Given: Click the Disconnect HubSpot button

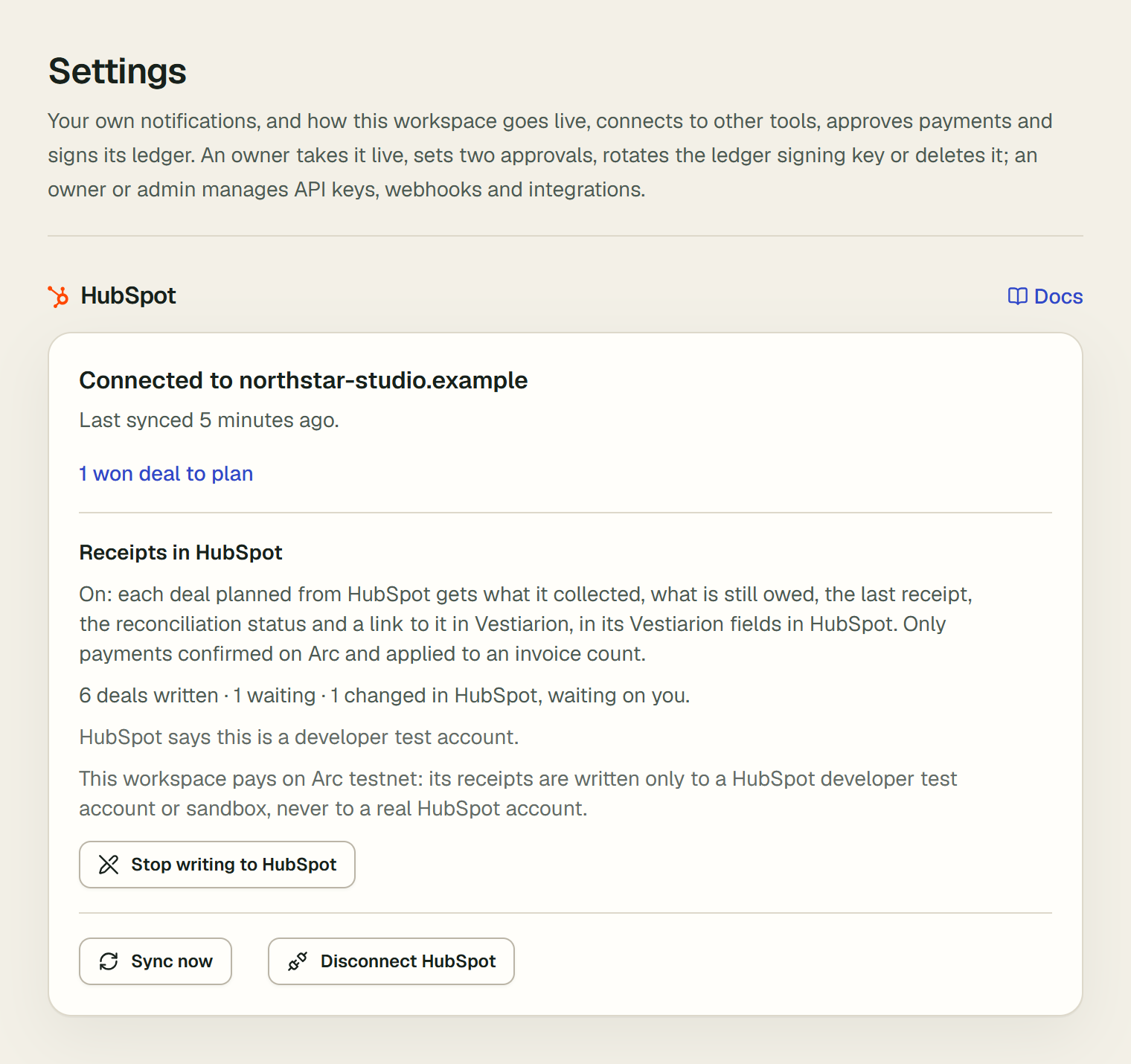Looking at the screenshot, I should click(391, 961).
